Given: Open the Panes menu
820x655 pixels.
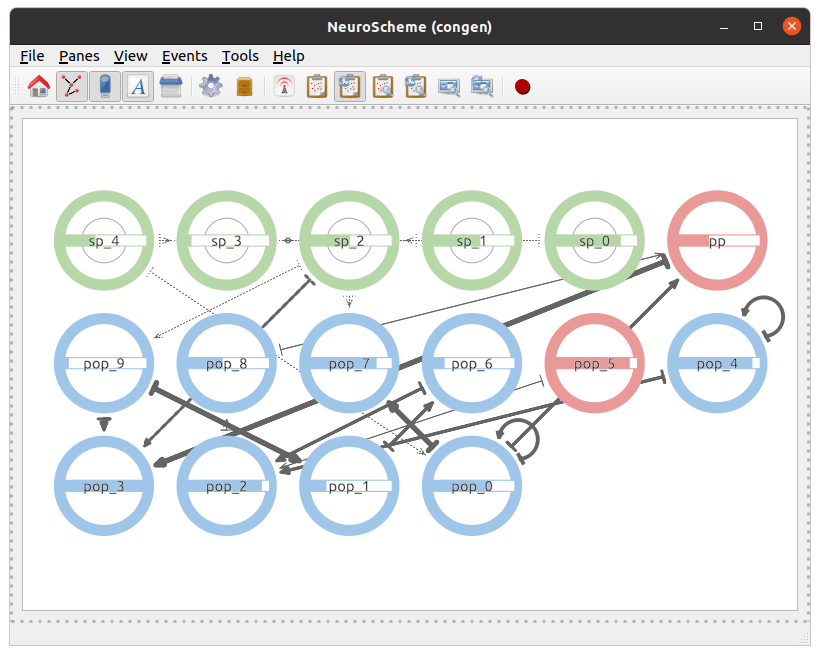Looking at the screenshot, I should click(78, 56).
